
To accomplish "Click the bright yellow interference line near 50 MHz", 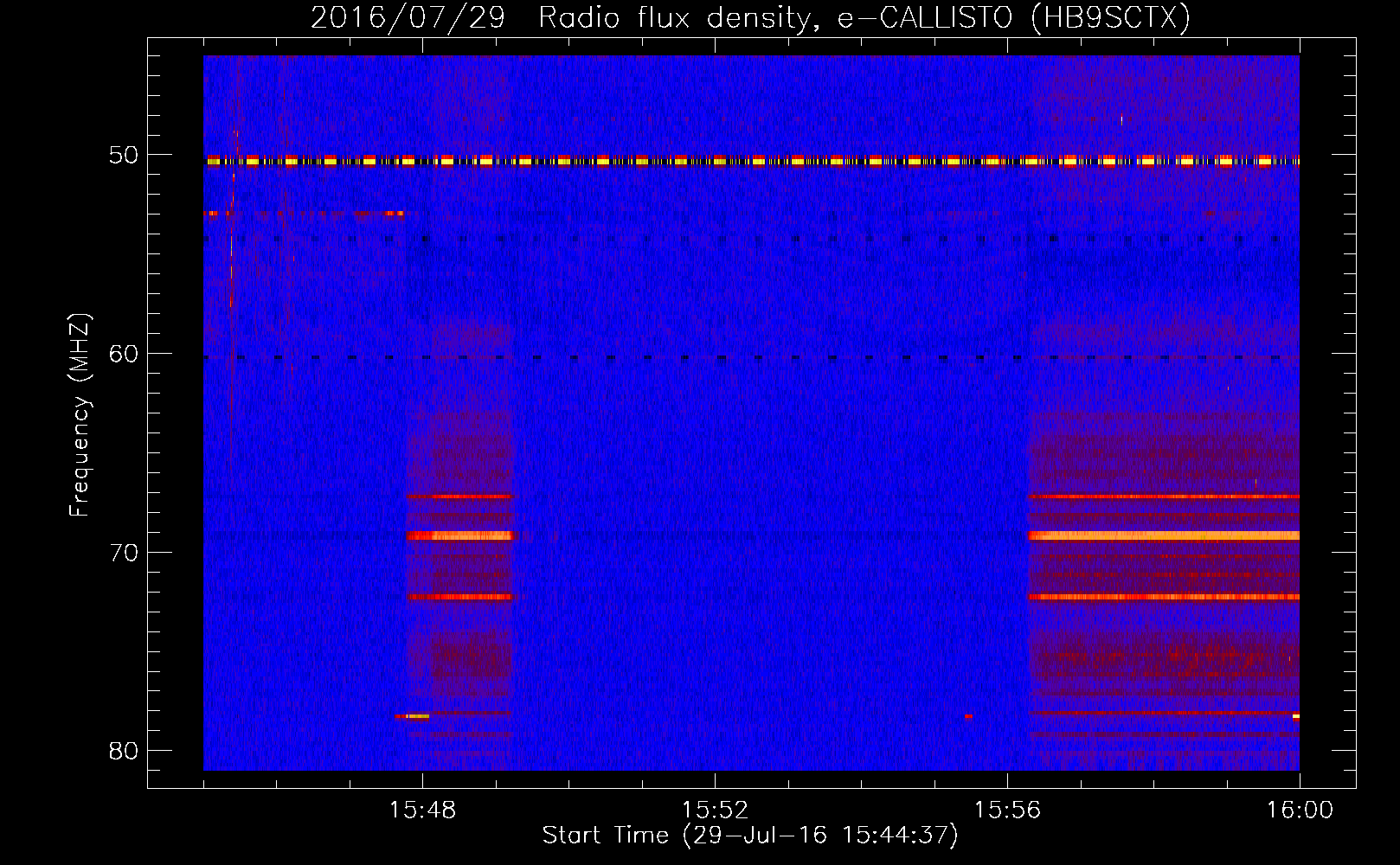I will [751, 161].
